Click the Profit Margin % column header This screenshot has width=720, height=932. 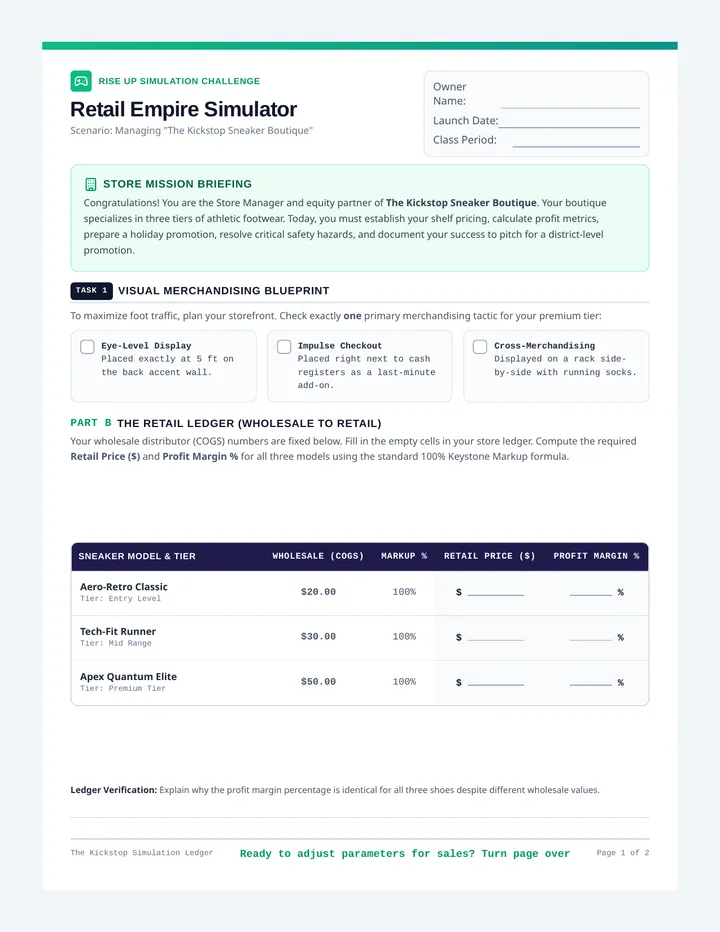point(596,556)
